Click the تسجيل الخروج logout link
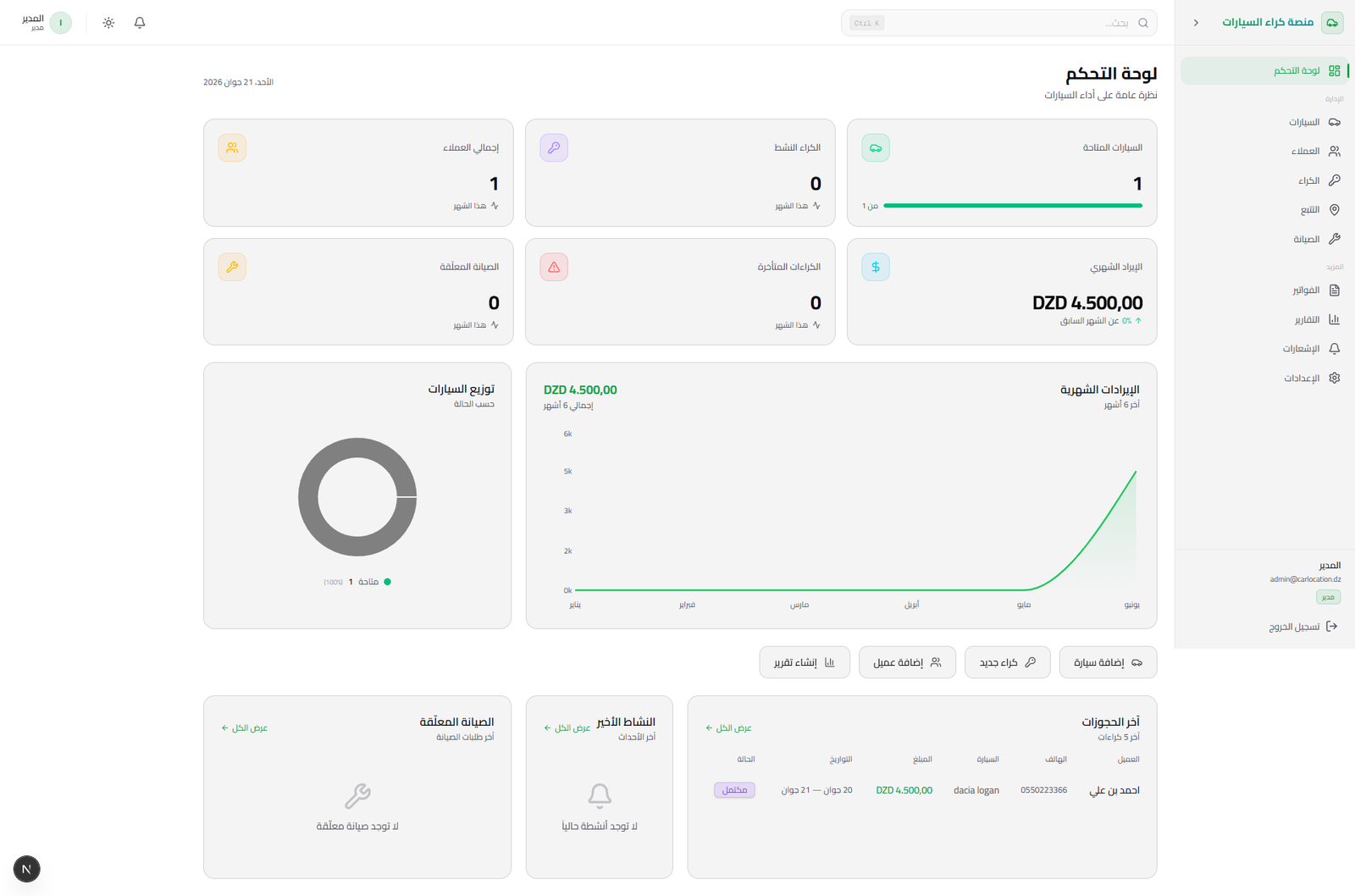The width and height of the screenshot is (1355, 896). (1302, 627)
